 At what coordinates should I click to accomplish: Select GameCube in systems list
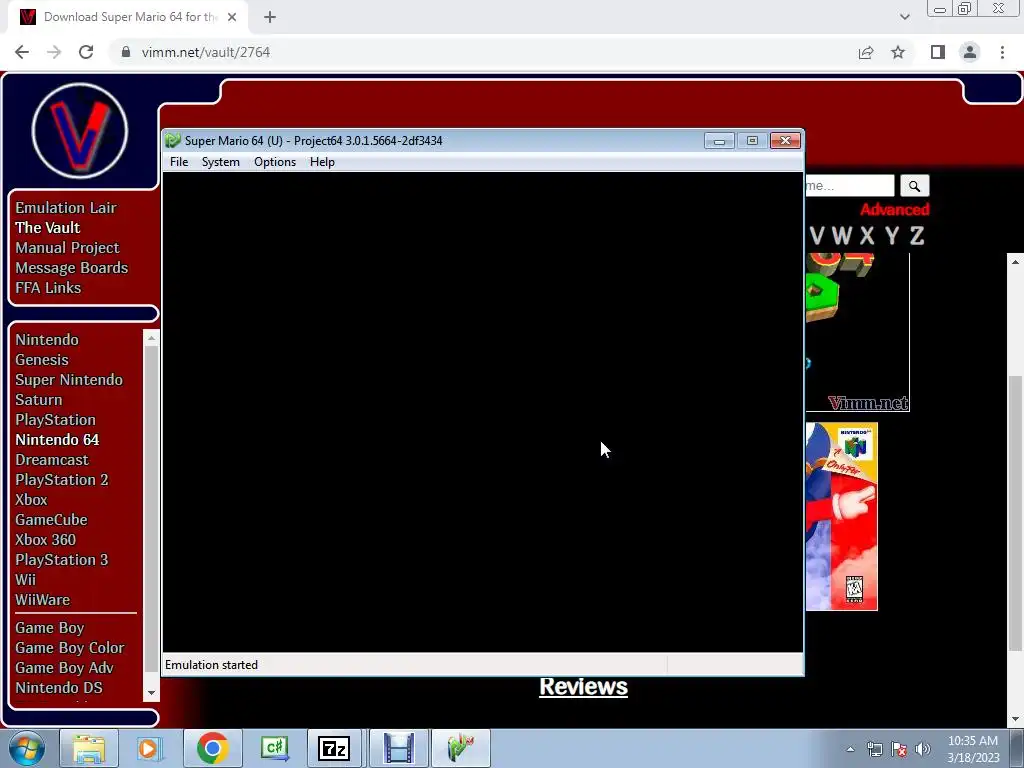51,520
